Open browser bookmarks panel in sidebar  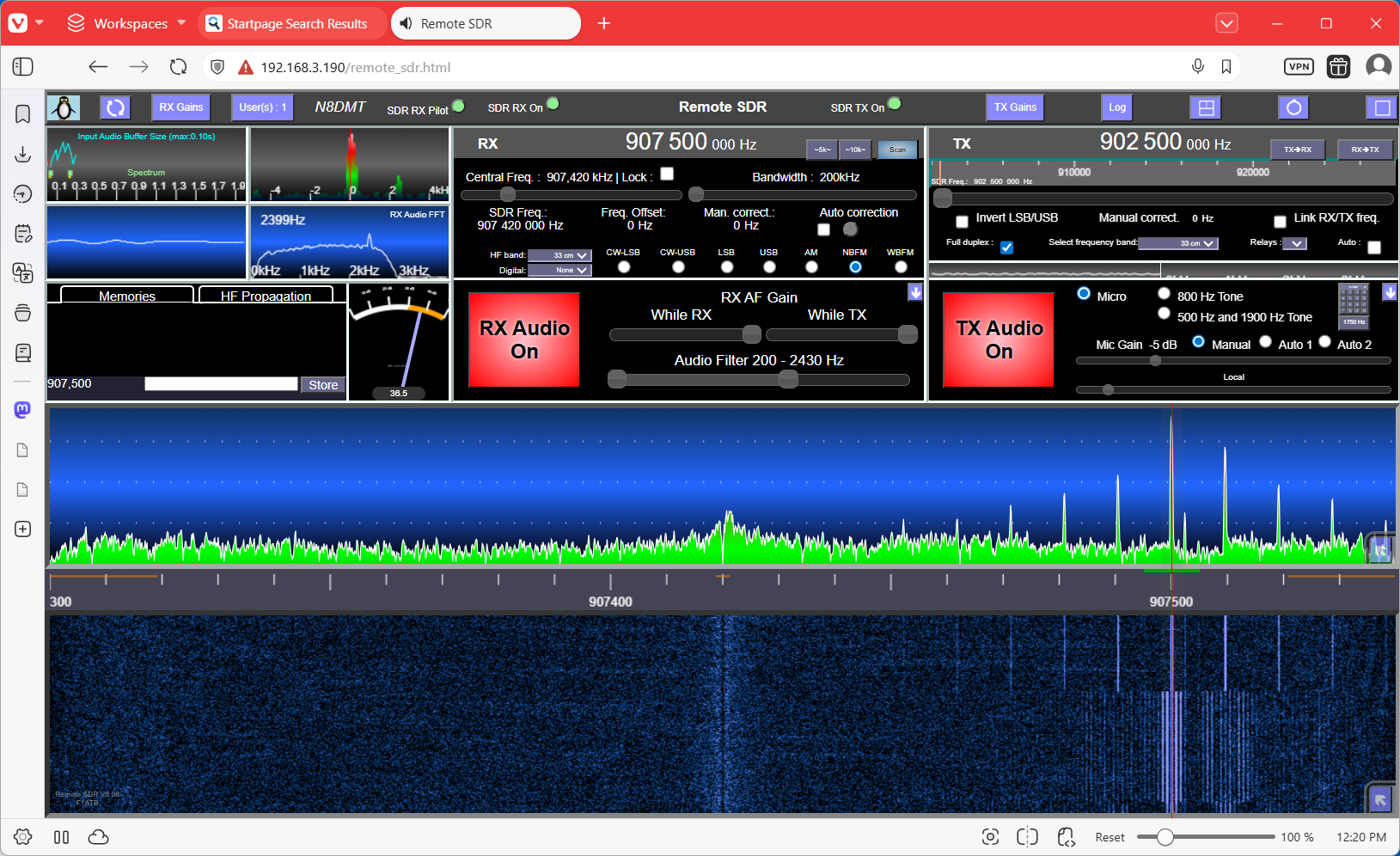tap(23, 114)
